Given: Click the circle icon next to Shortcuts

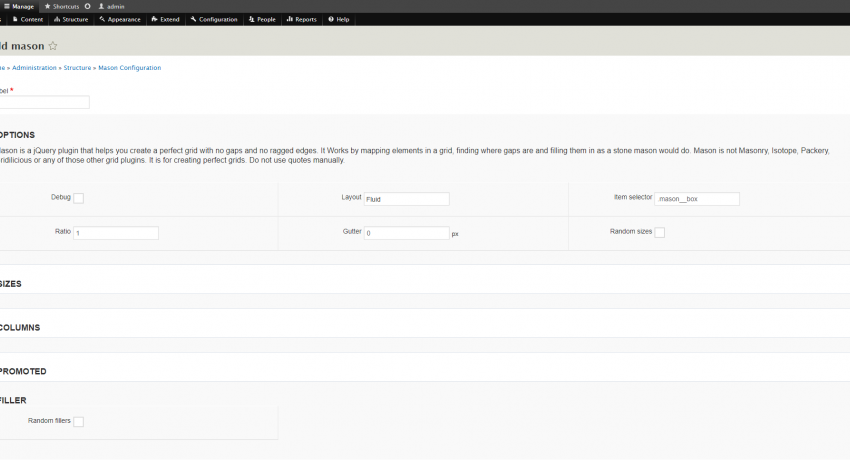Looking at the screenshot, I should point(87,7).
